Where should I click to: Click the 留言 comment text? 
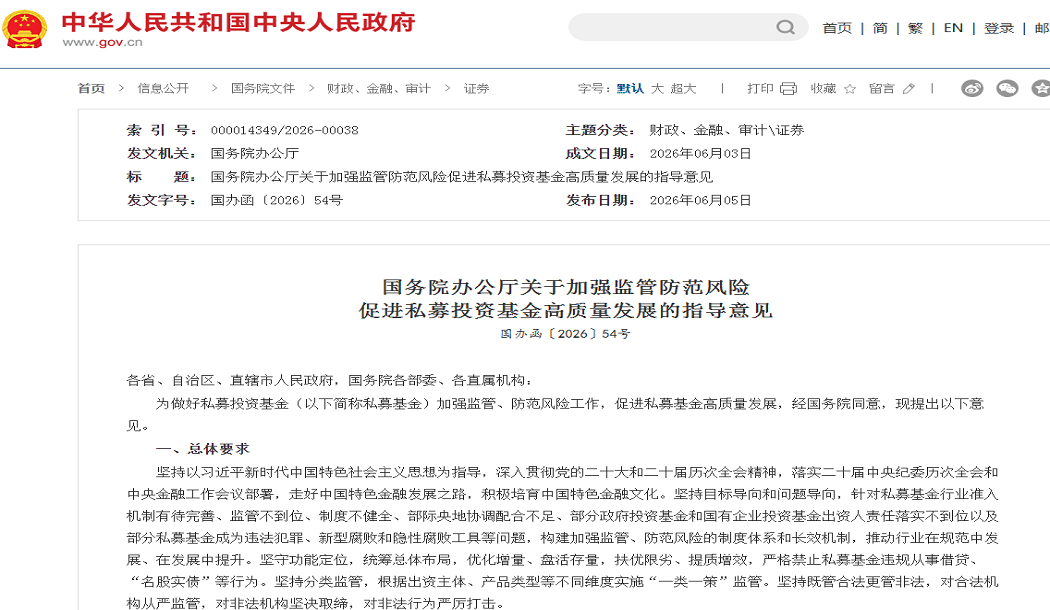pyautogui.click(x=881, y=88)
